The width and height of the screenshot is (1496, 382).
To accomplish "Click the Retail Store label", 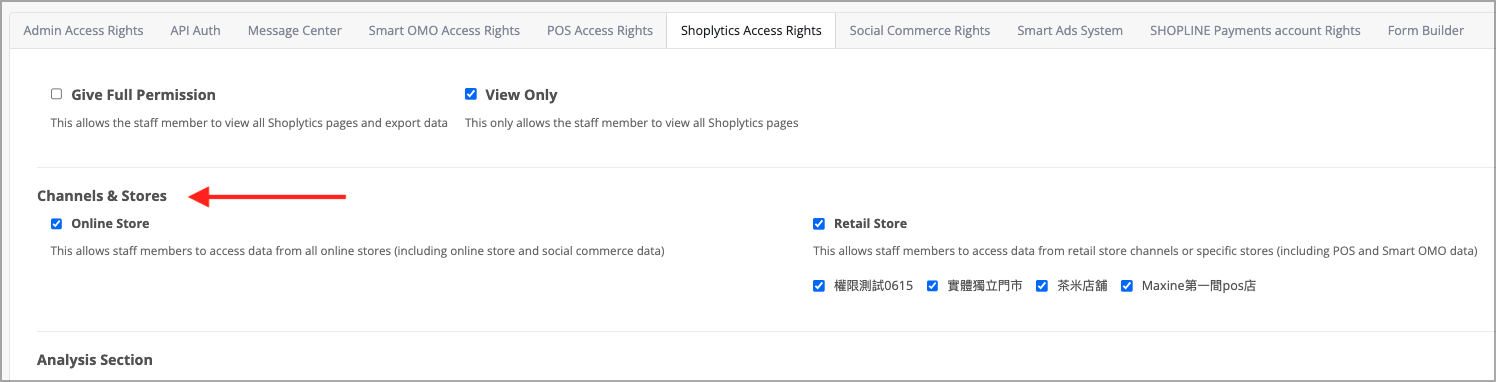I will [870, 223].
